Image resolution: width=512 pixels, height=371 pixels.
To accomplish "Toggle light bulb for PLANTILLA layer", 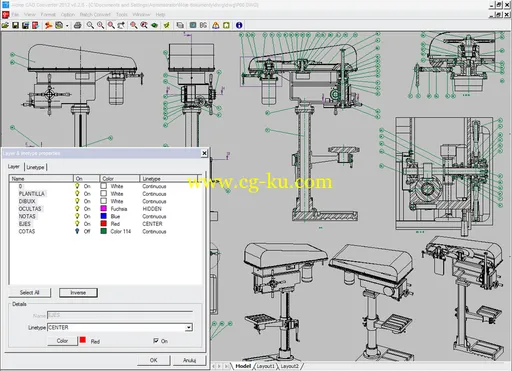I will pos(77,194).
